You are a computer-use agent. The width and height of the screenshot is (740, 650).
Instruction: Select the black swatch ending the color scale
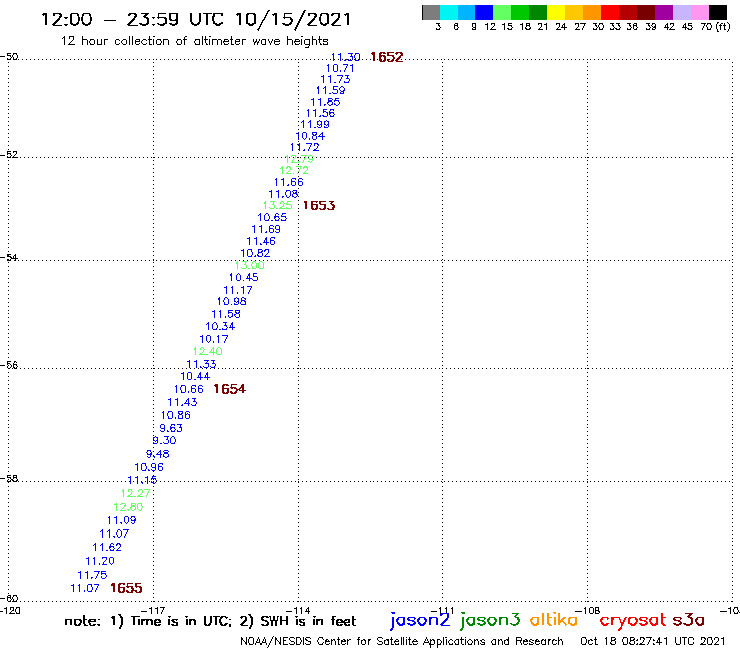coord(718,12)
